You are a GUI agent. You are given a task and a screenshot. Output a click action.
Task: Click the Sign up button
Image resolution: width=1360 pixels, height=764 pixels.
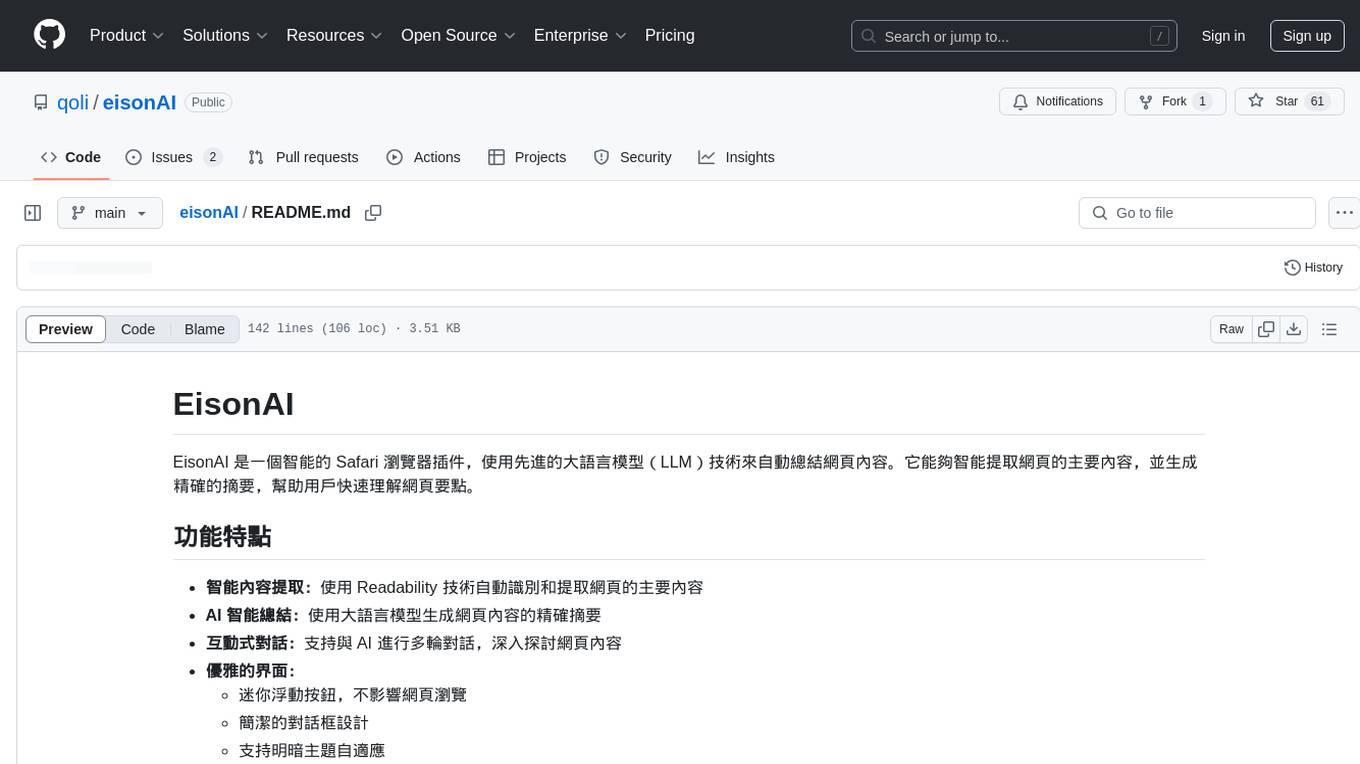tap(1307, 36)
